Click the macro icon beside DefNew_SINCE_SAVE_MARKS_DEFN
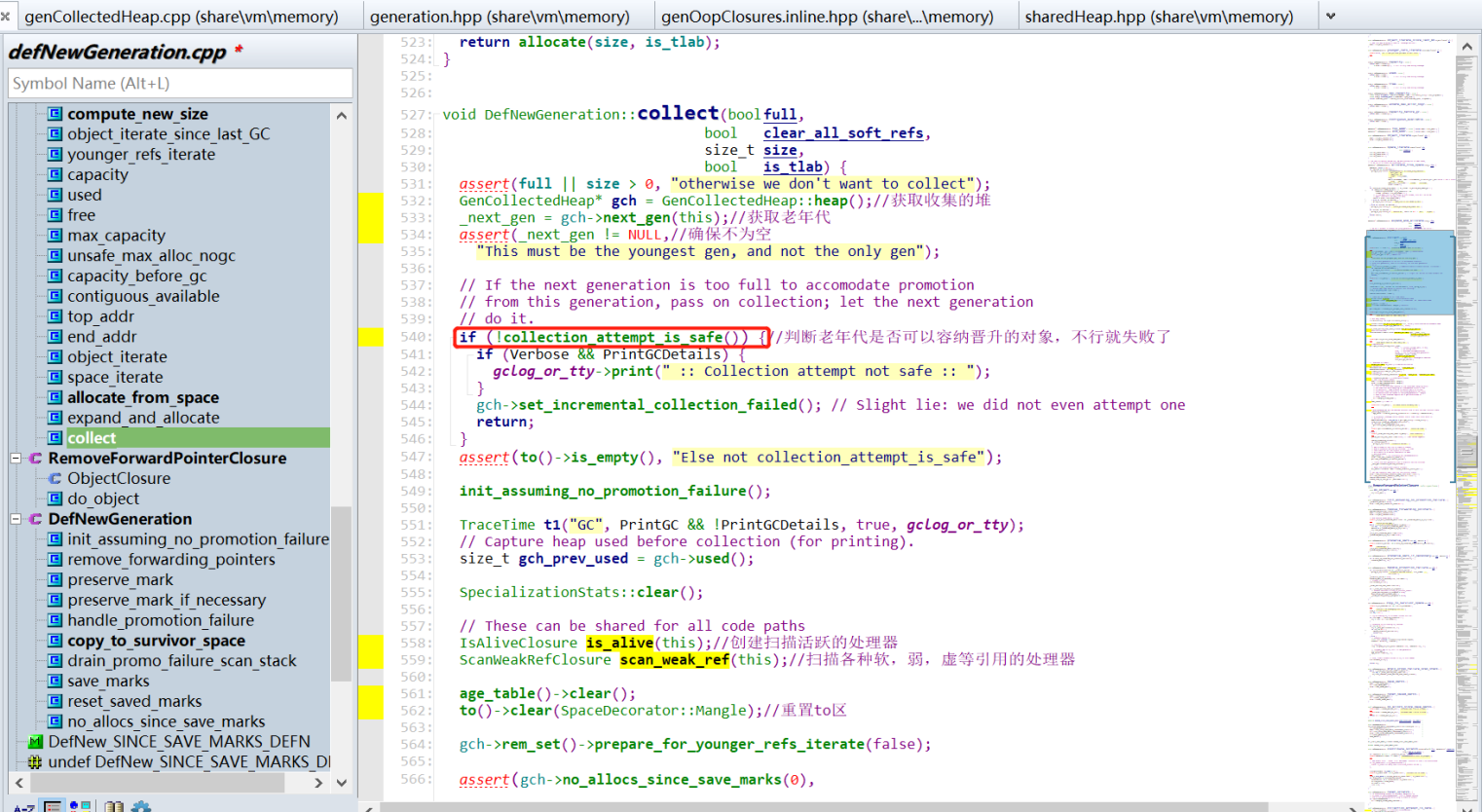 [36, 742]
